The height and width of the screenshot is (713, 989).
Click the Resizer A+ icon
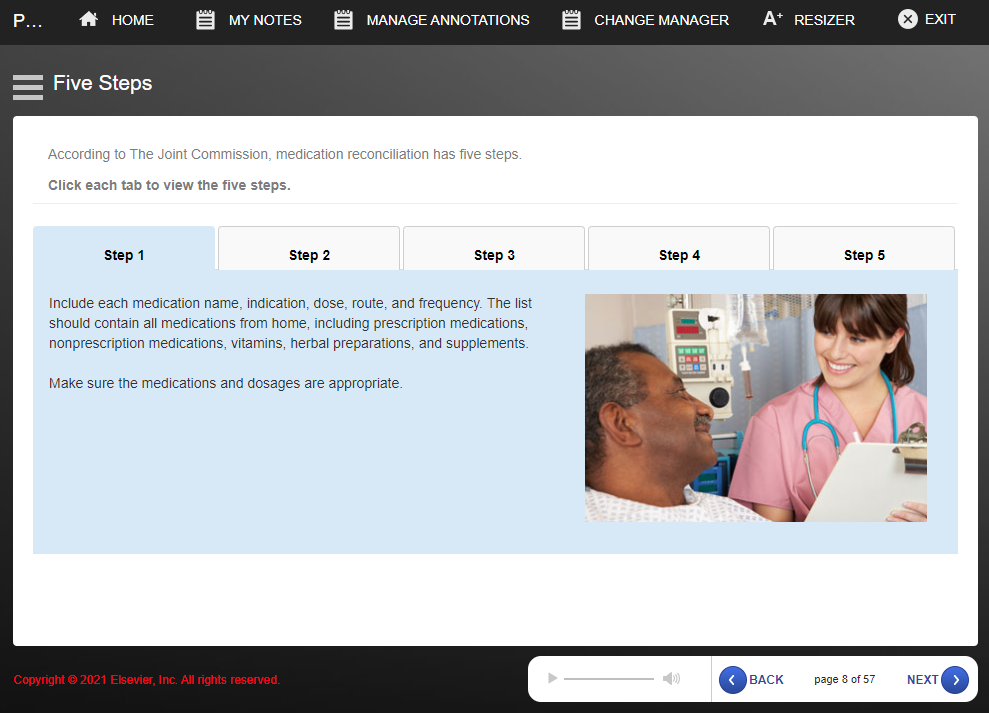click(x=772, y=20)
